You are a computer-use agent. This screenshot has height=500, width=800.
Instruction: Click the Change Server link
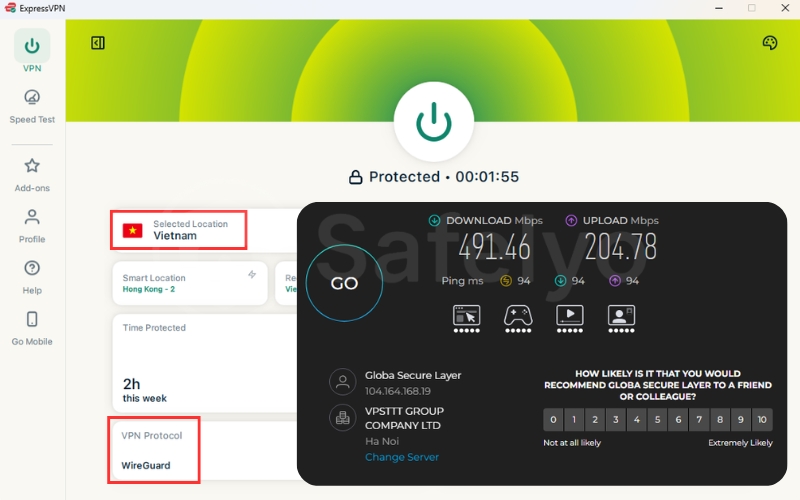(402, 457)
